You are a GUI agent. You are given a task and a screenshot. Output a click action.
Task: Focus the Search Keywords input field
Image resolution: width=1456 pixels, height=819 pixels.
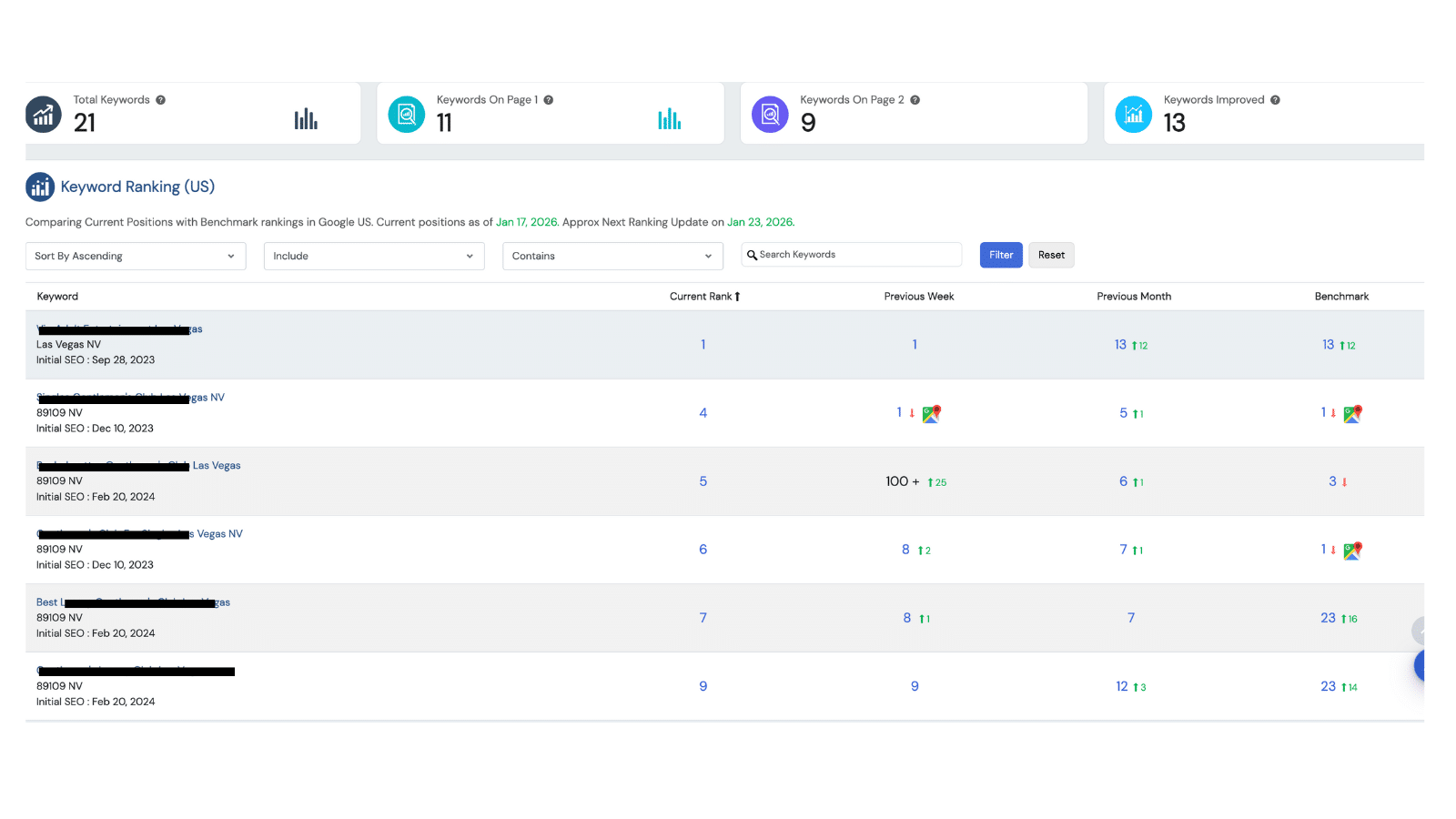(851, 255)
